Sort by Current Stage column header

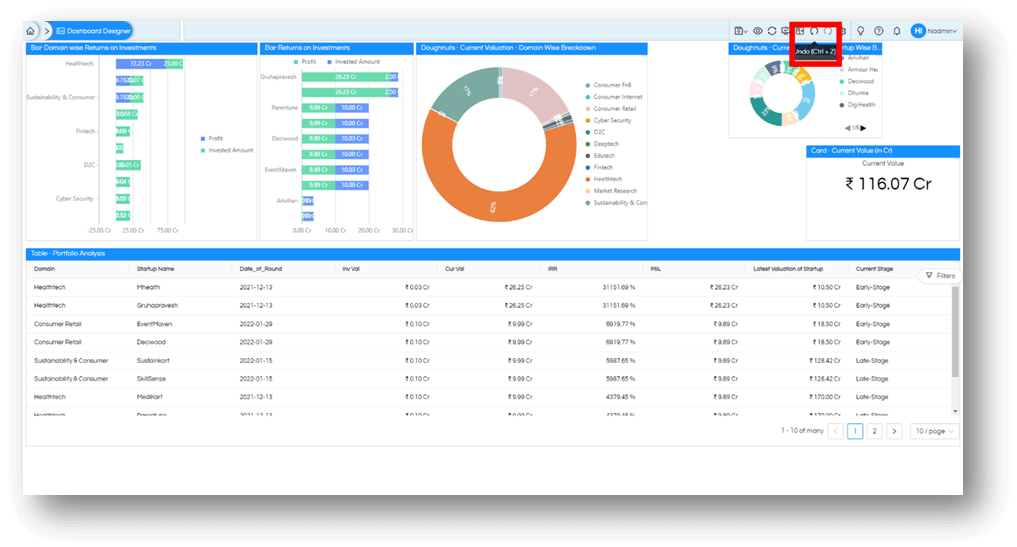pos(874,269)
